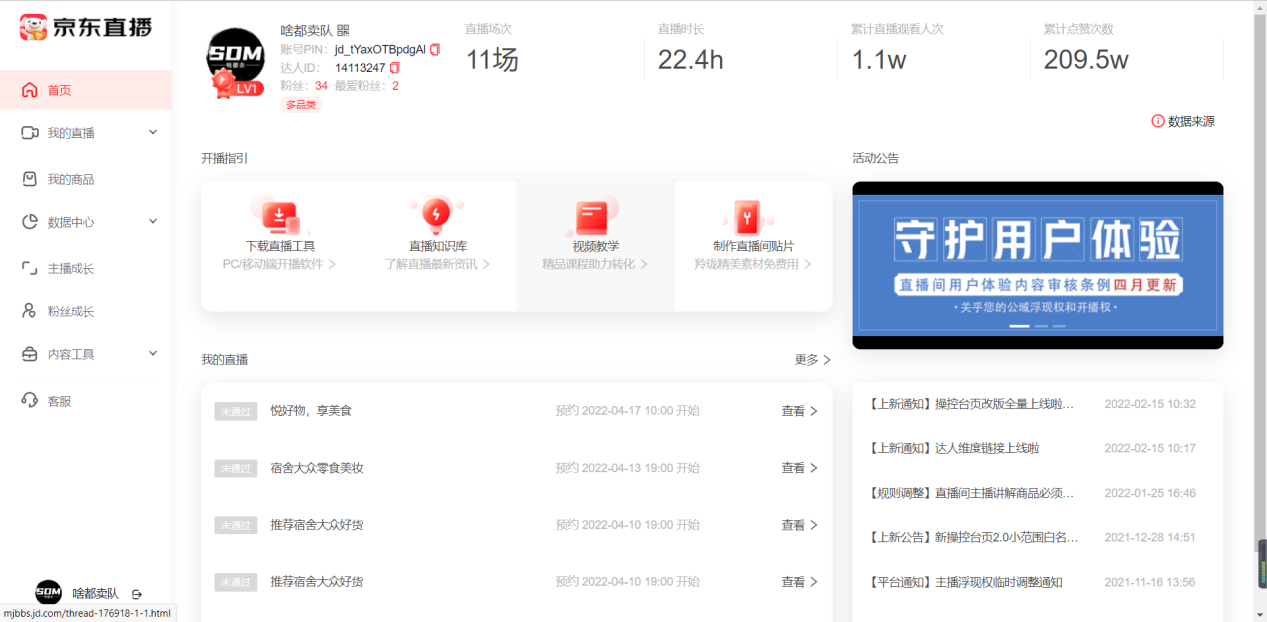Copy the account PIN via copy icon
The height and width of the screenshot is (622, 1267).
click(x=435, y=49)
